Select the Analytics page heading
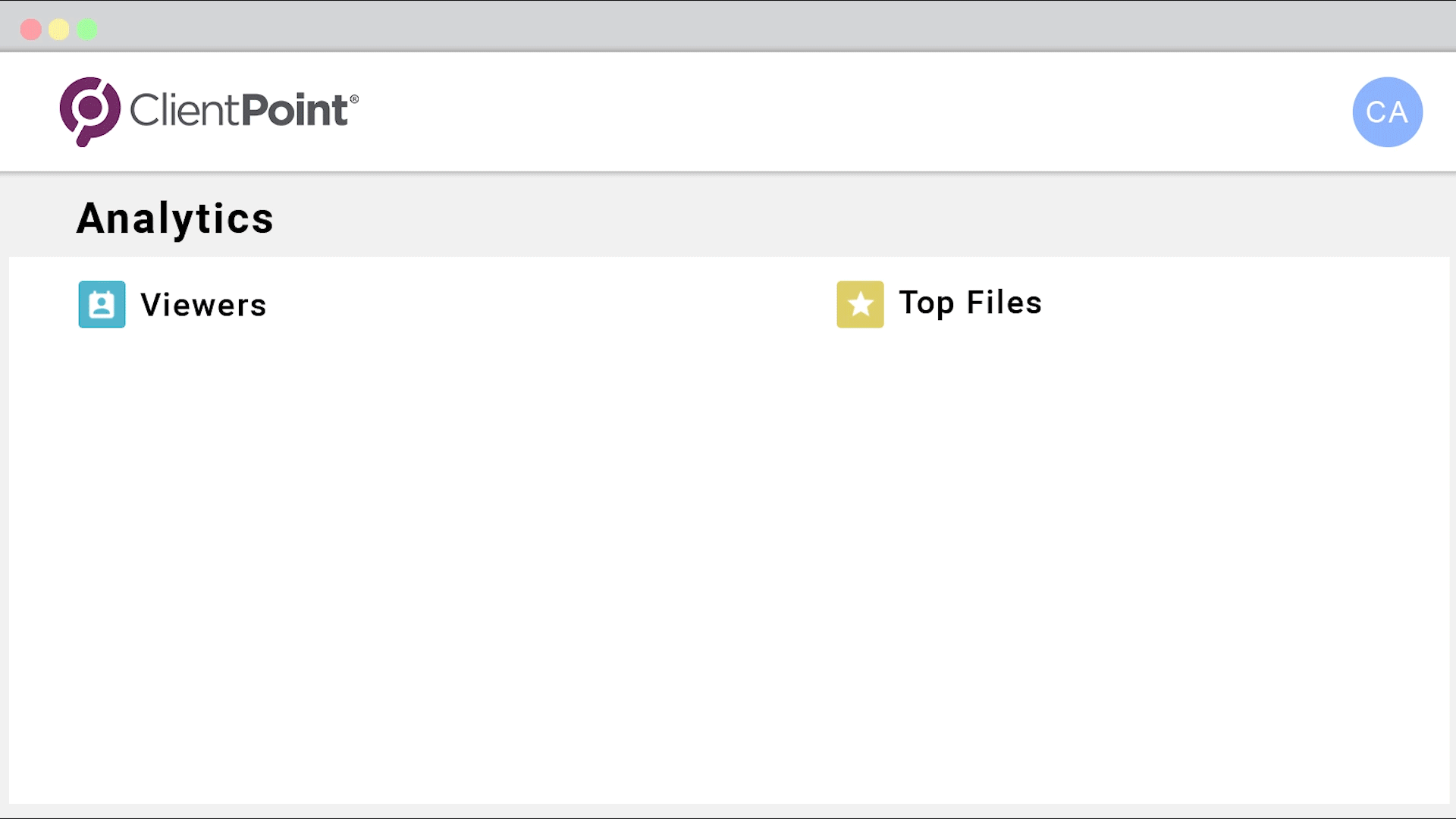Viewport: 1456px width, 819px height. [x=174, y=218]
